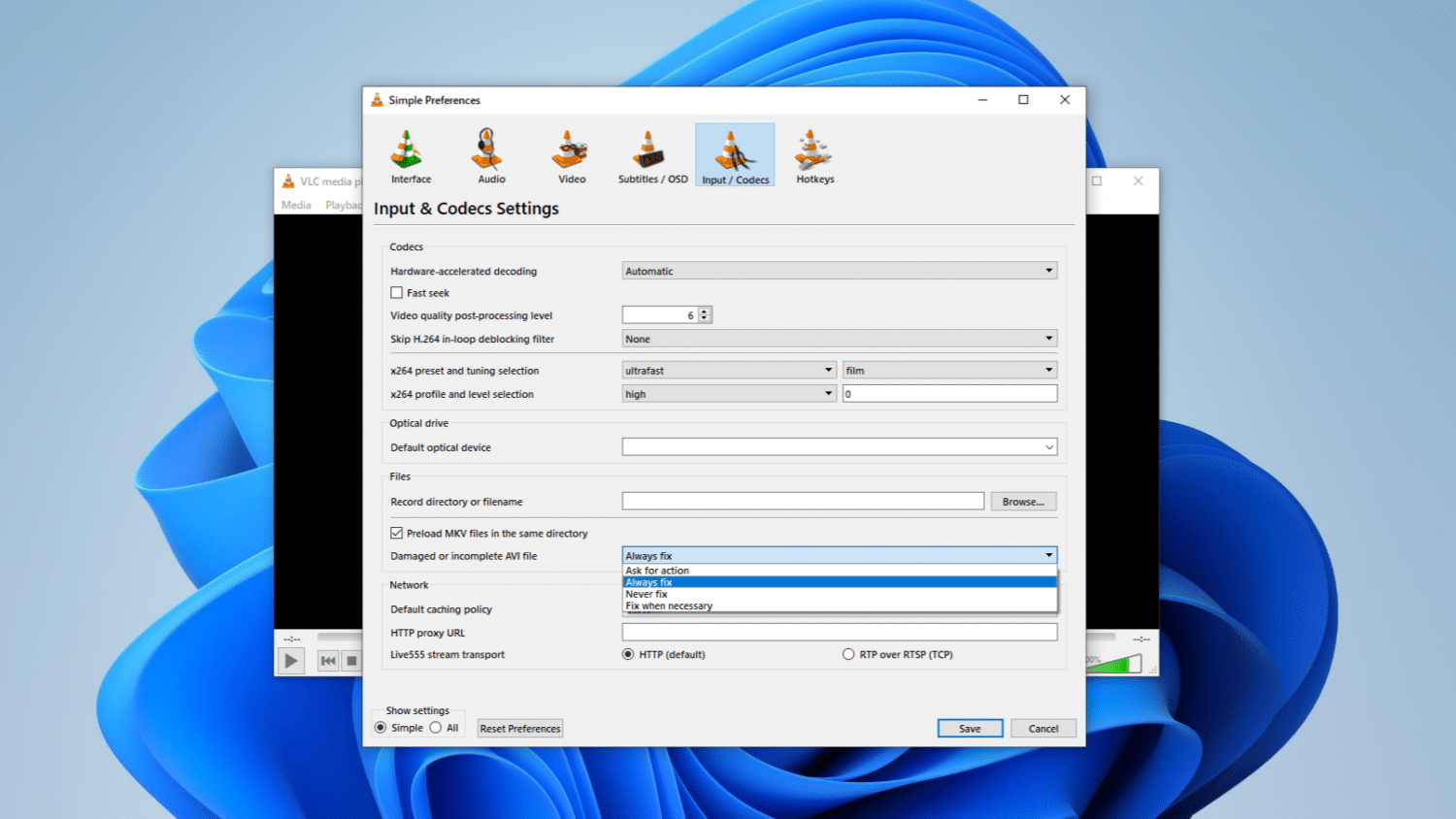Click the Browse... button for record directory
Viewport: 1456px width, 819px height.
[1023, 502]
